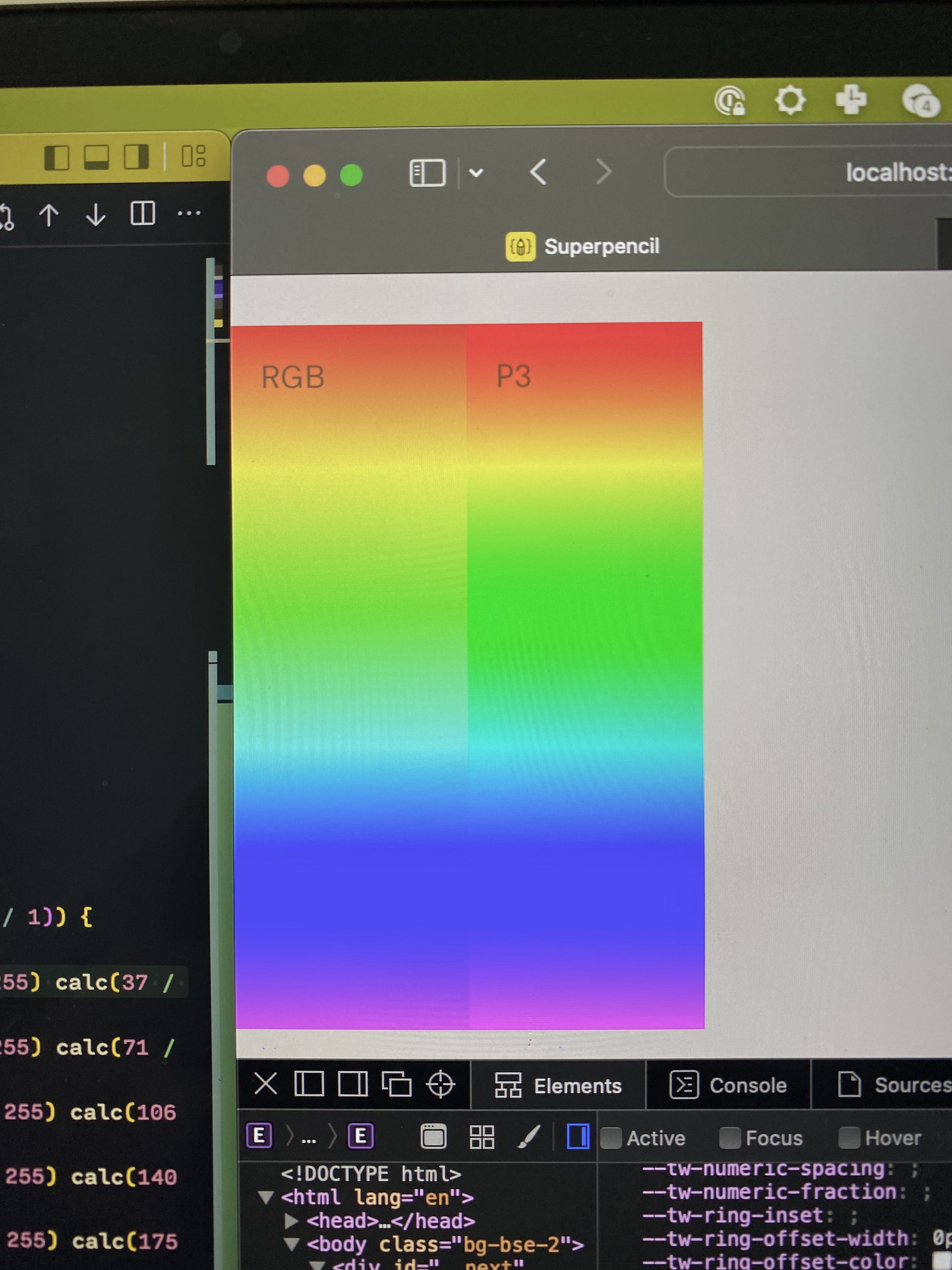Viewport: 952px width, 1270px height.
Task: Click the P3 gradient swatch
Action: click(585, 675)
